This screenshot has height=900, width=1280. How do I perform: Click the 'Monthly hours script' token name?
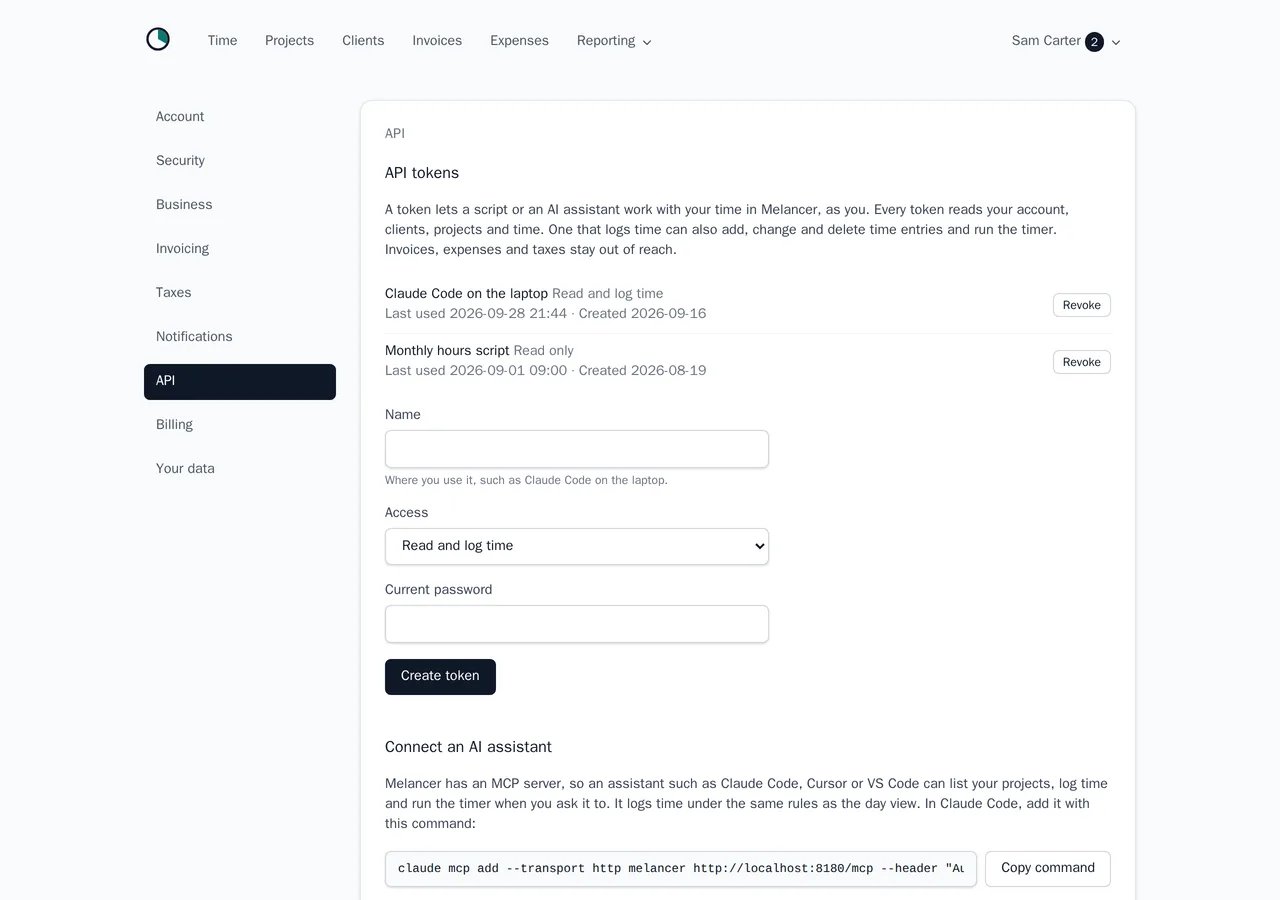(x=447, y=351)
